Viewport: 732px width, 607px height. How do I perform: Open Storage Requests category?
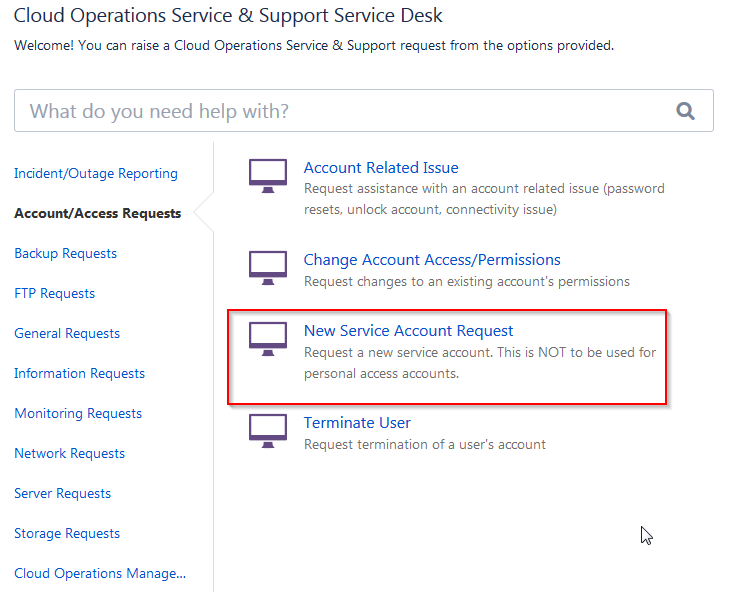67,533
